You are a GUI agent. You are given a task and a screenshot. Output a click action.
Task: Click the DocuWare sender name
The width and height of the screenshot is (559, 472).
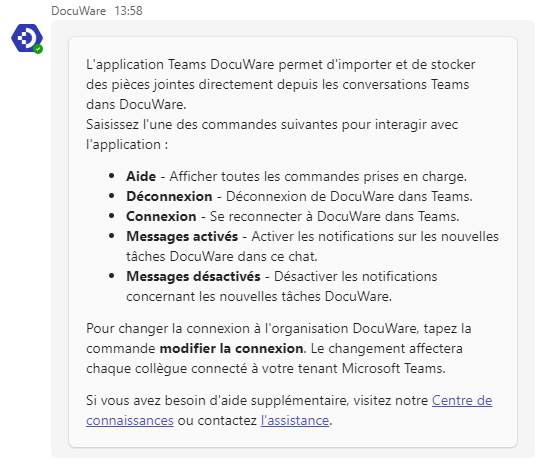pyautogui.click(x=79, y=11)
